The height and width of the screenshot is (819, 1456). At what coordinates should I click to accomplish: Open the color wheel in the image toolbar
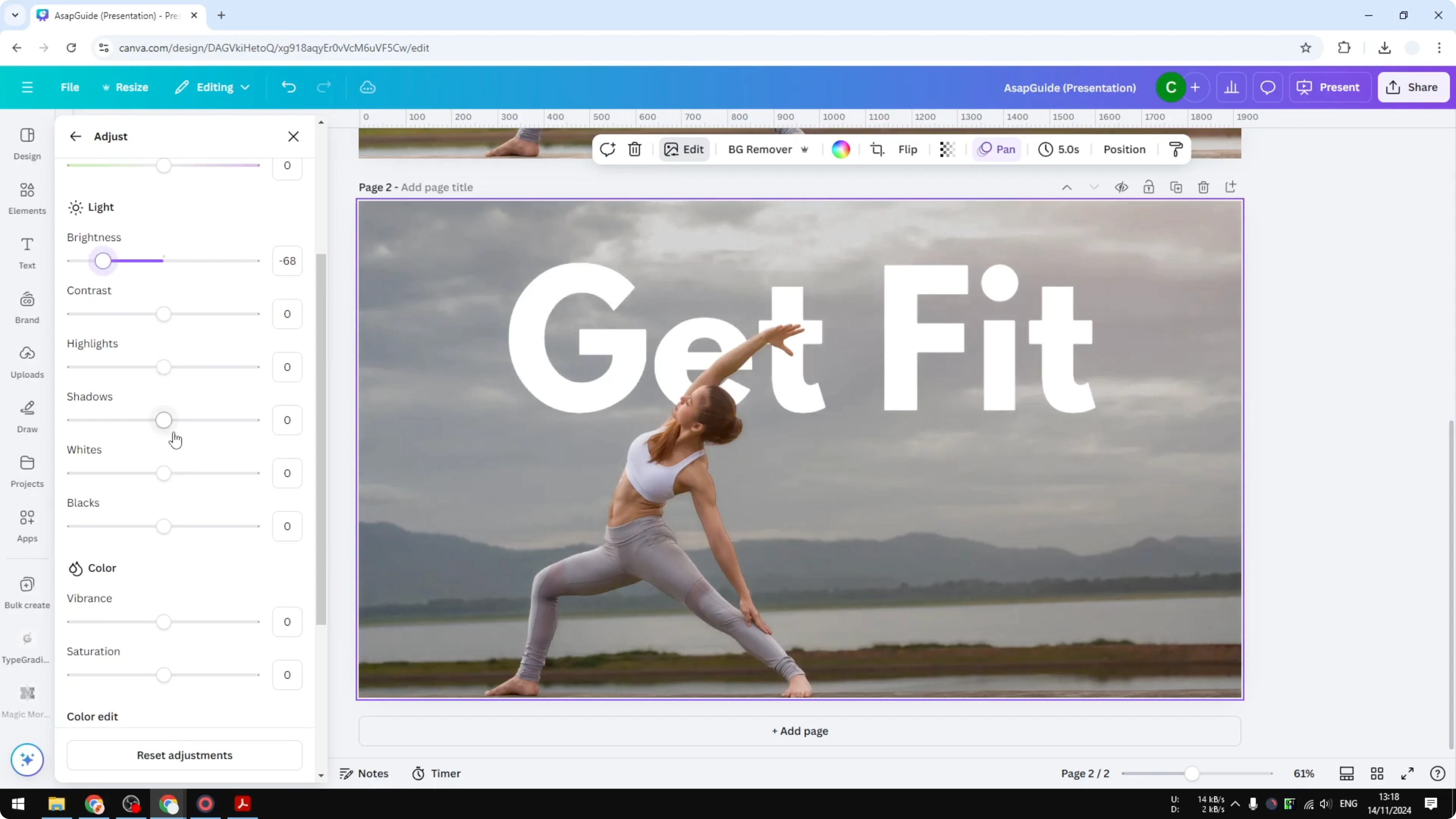pos(841,149)
